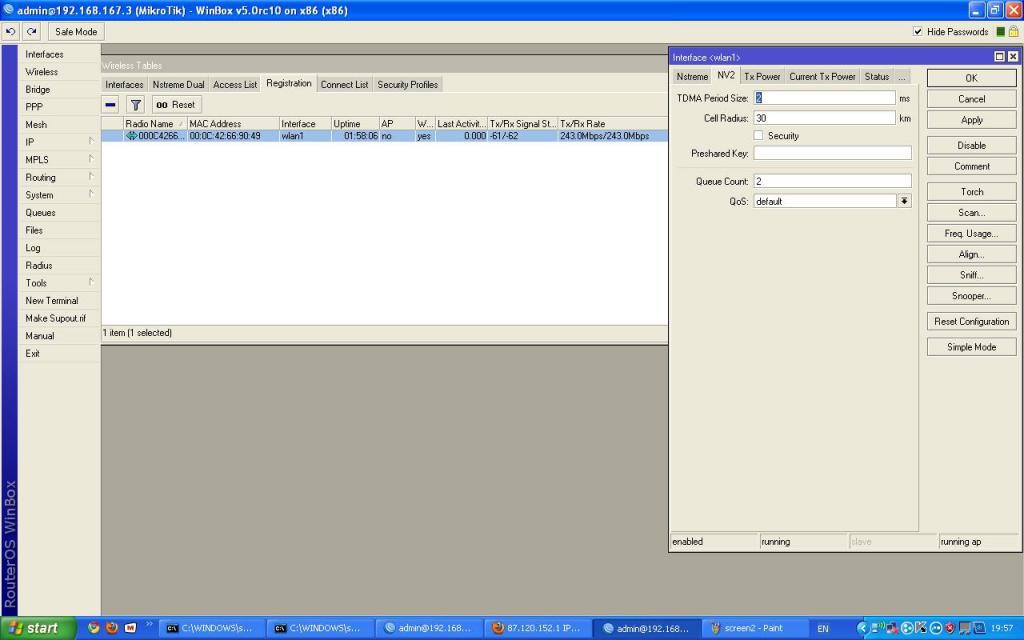The height and width of the screenshot is (640, 1024).
Task: Open the Access List tab
Action: 235,85
